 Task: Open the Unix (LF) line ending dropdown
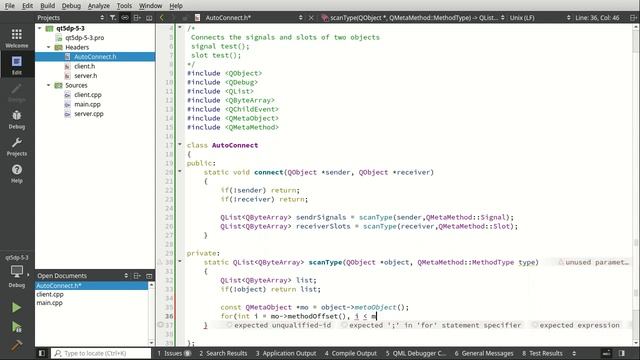[x=540, y=18]
